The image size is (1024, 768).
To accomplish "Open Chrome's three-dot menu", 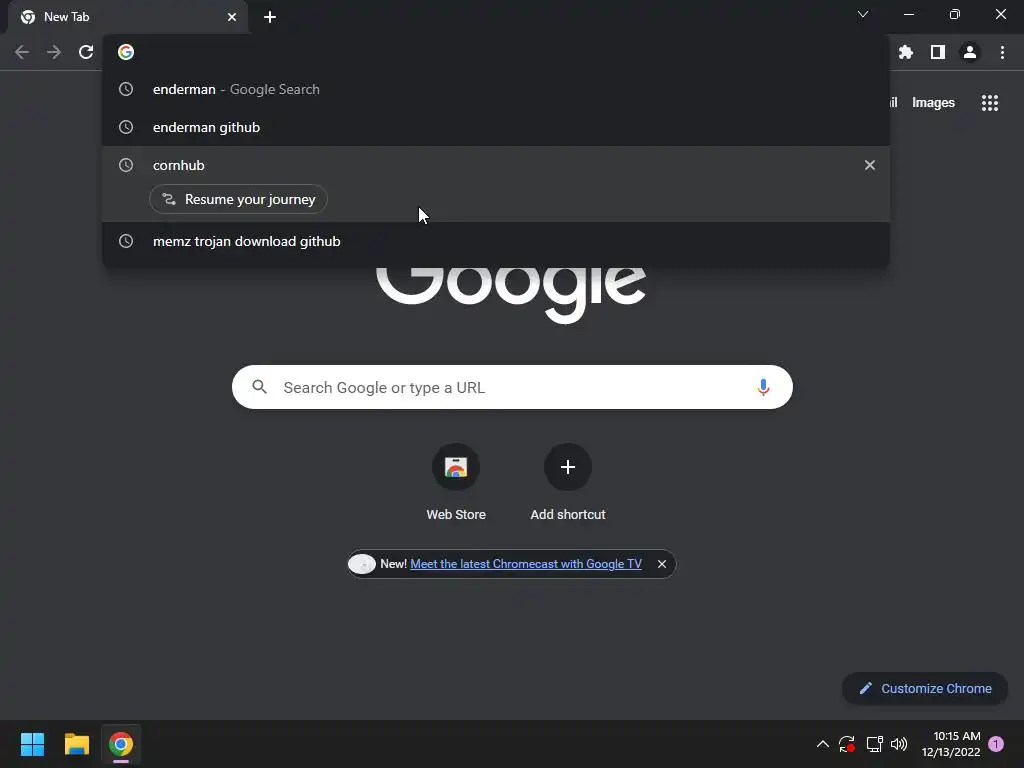I will (1002, 52).
